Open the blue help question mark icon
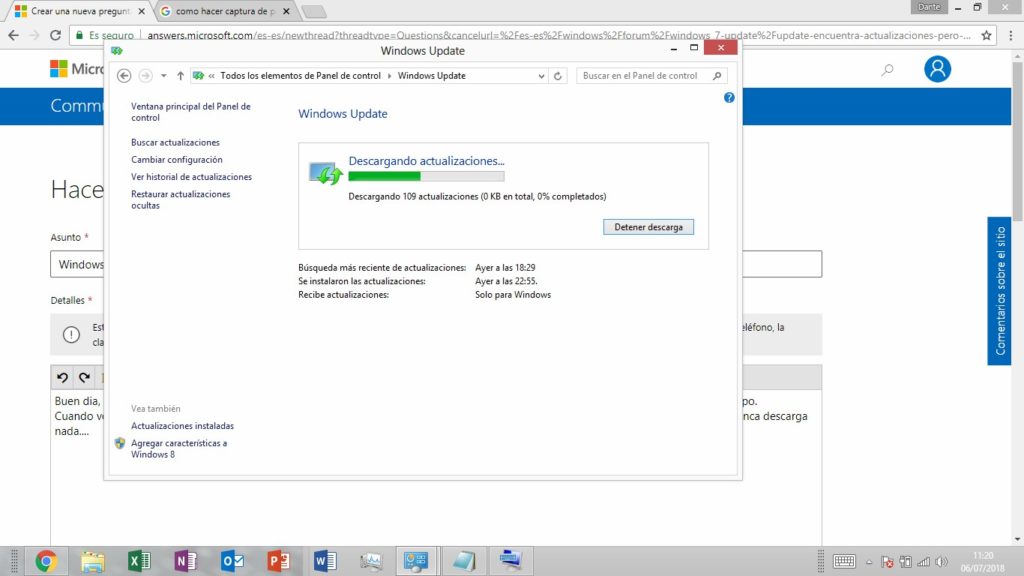 (729, 97)
